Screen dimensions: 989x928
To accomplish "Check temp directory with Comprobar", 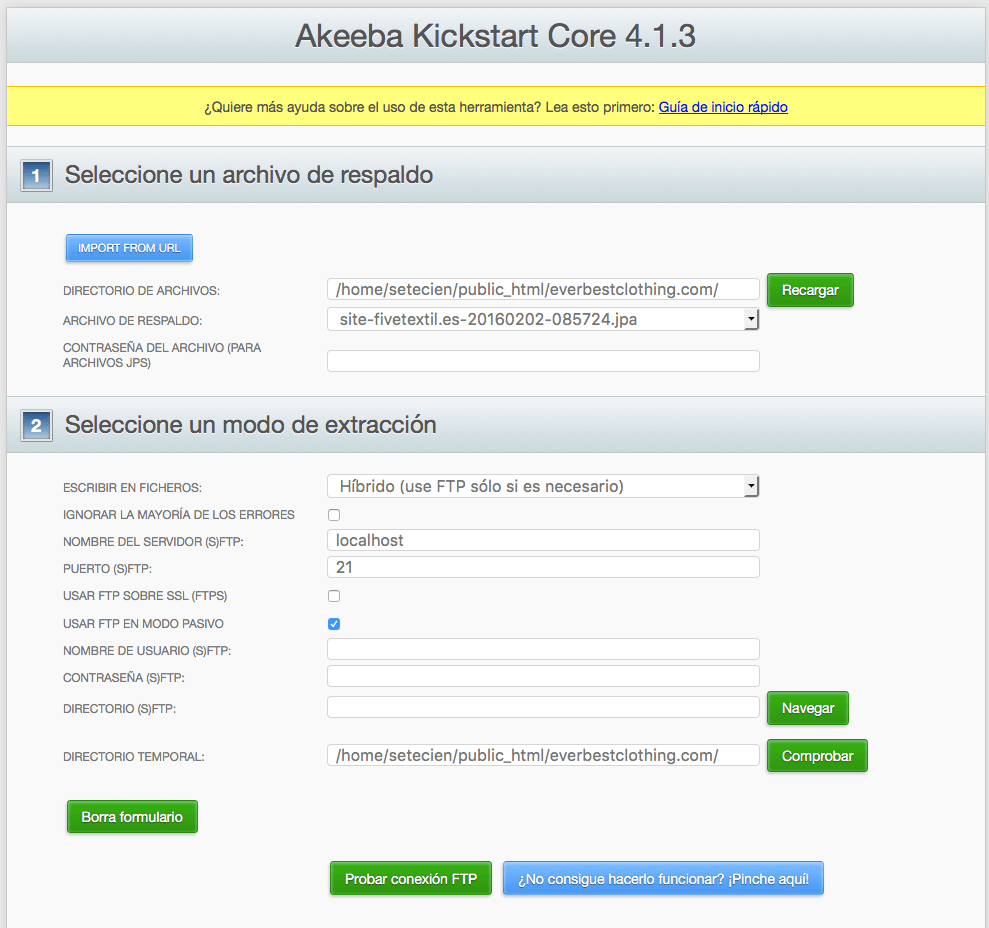I will 817,756.
